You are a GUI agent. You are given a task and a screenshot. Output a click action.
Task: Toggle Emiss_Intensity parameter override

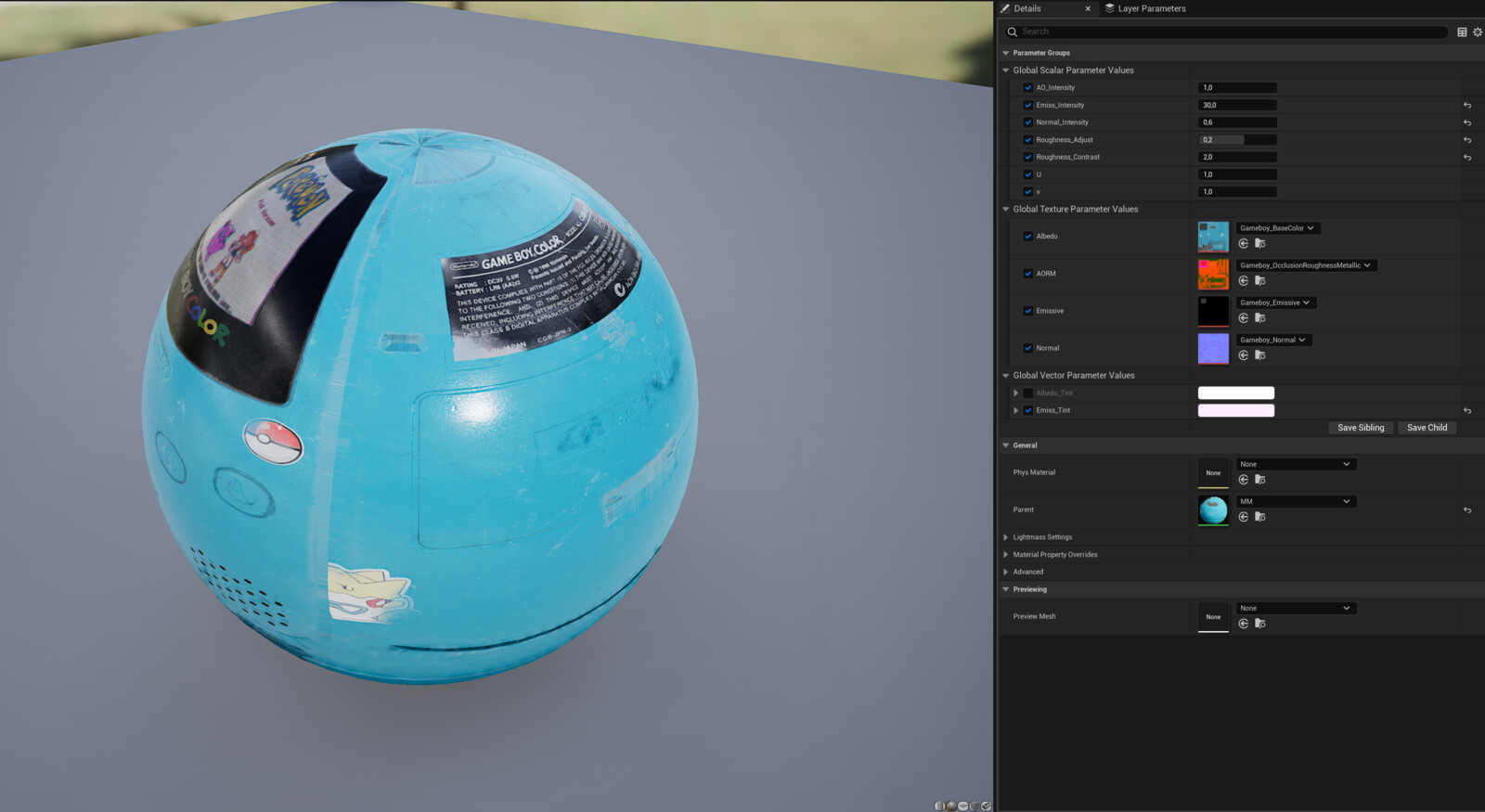coord(1027,105)
